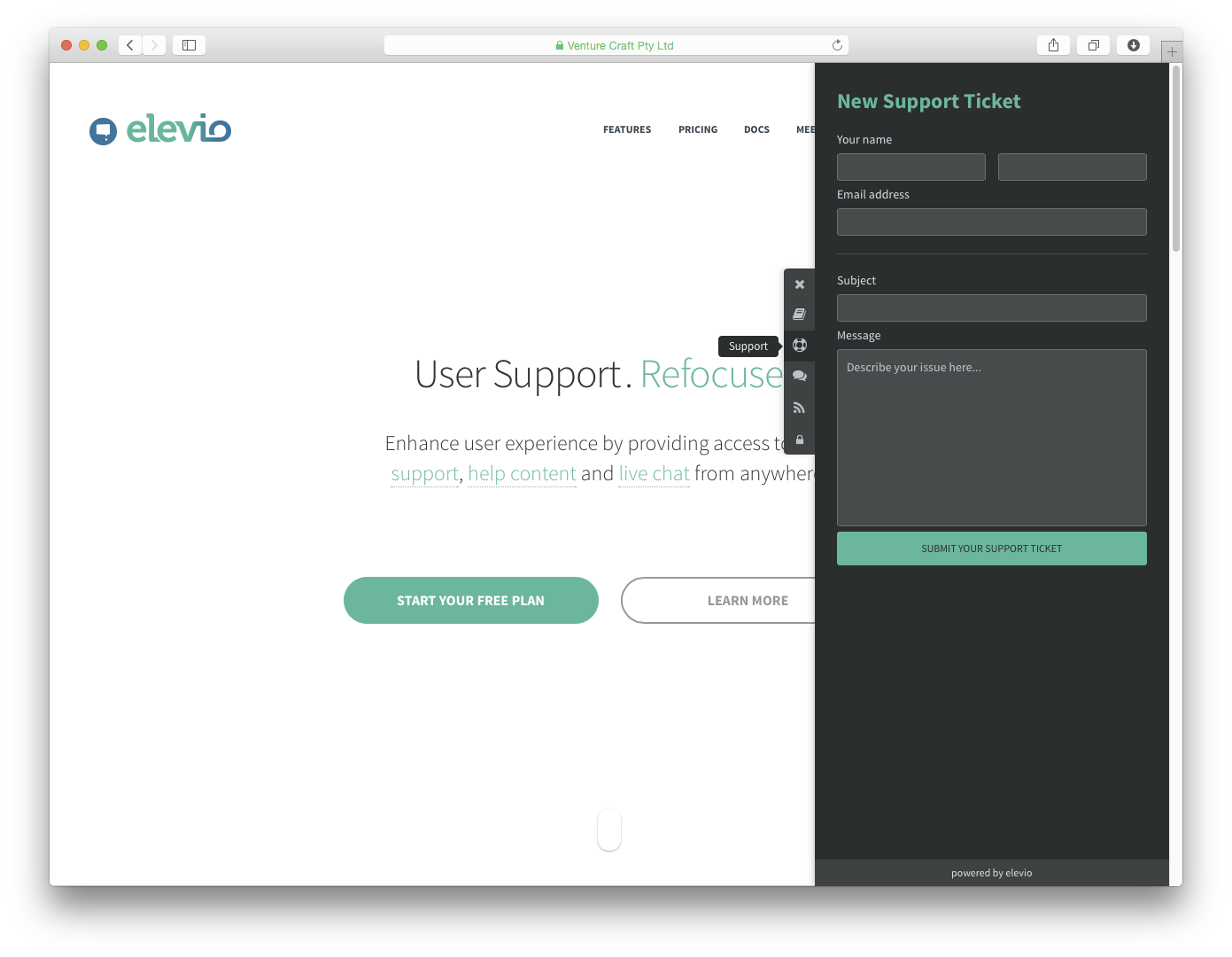Viewport: 1232px width, 957px height.
Task: Open the FEATURES navigation item
Action: pos(627,129)
